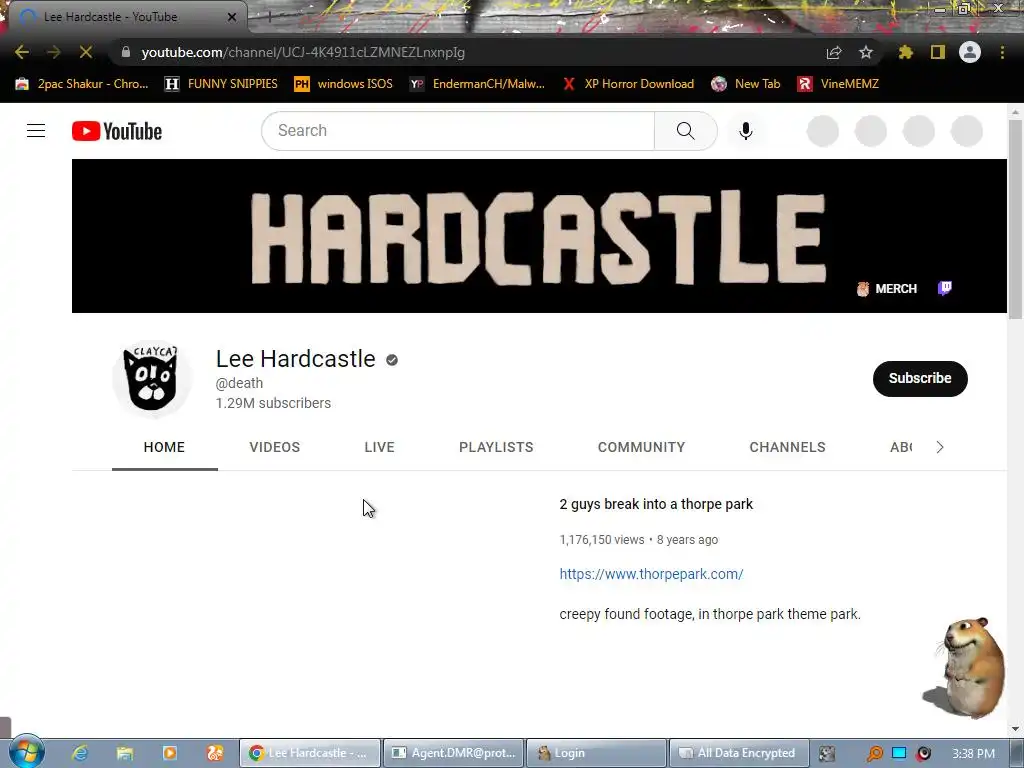This screenshot has height=768, width=1024.
Task: Click the Lee Hardcastle channel avatar
Action: pyautogui.click(x=152, y=379)
